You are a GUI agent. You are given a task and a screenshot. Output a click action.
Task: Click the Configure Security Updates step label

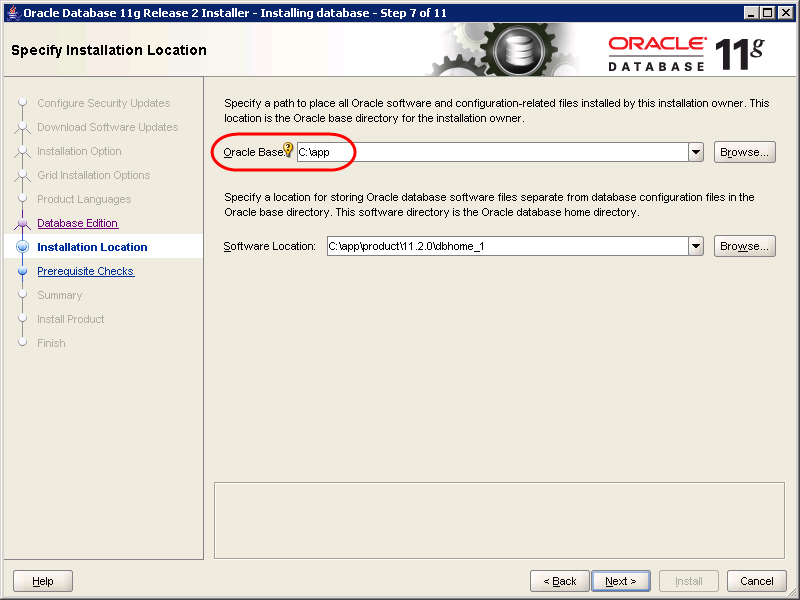104,103
